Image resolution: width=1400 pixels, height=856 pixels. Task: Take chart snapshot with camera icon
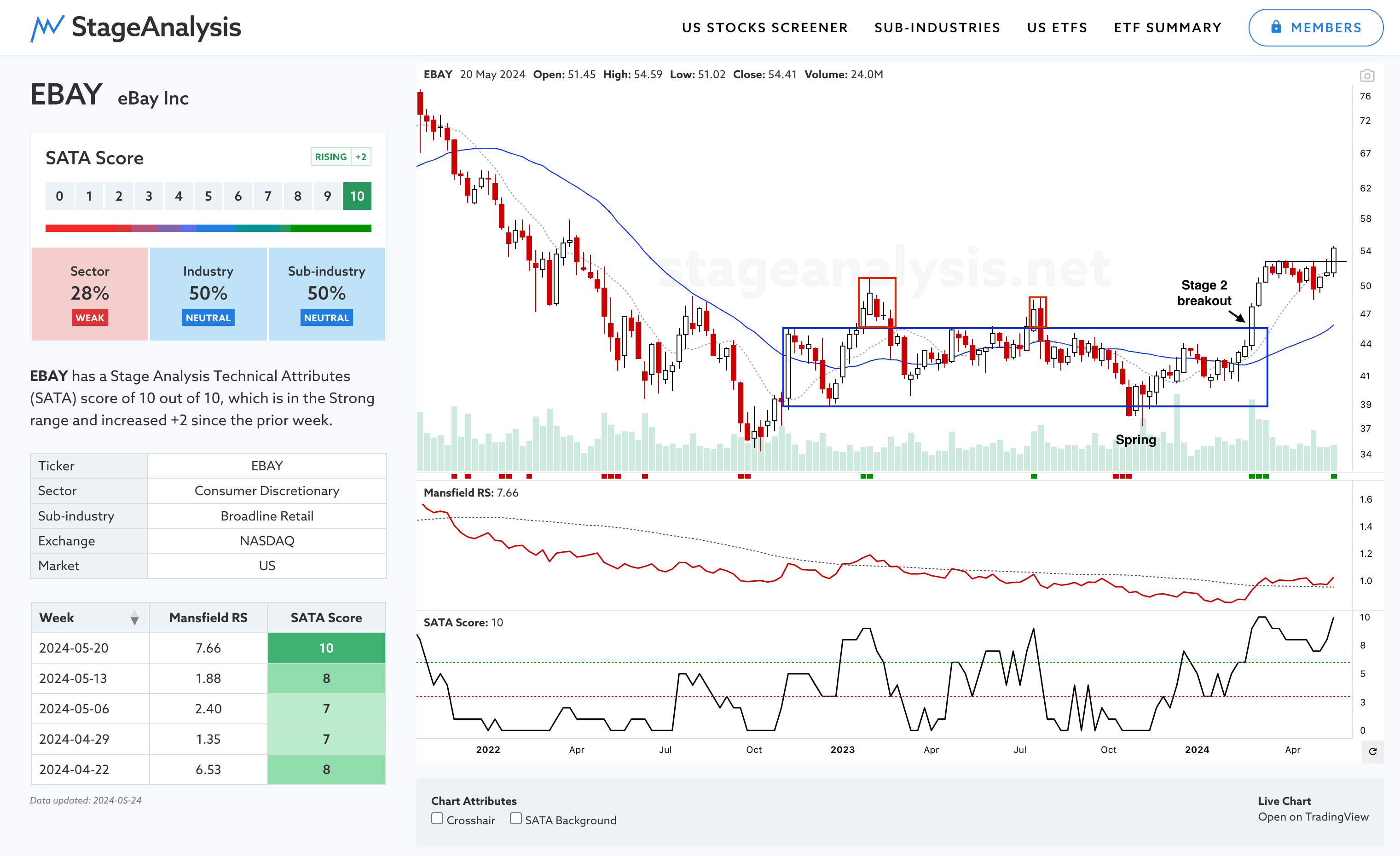1367,75
